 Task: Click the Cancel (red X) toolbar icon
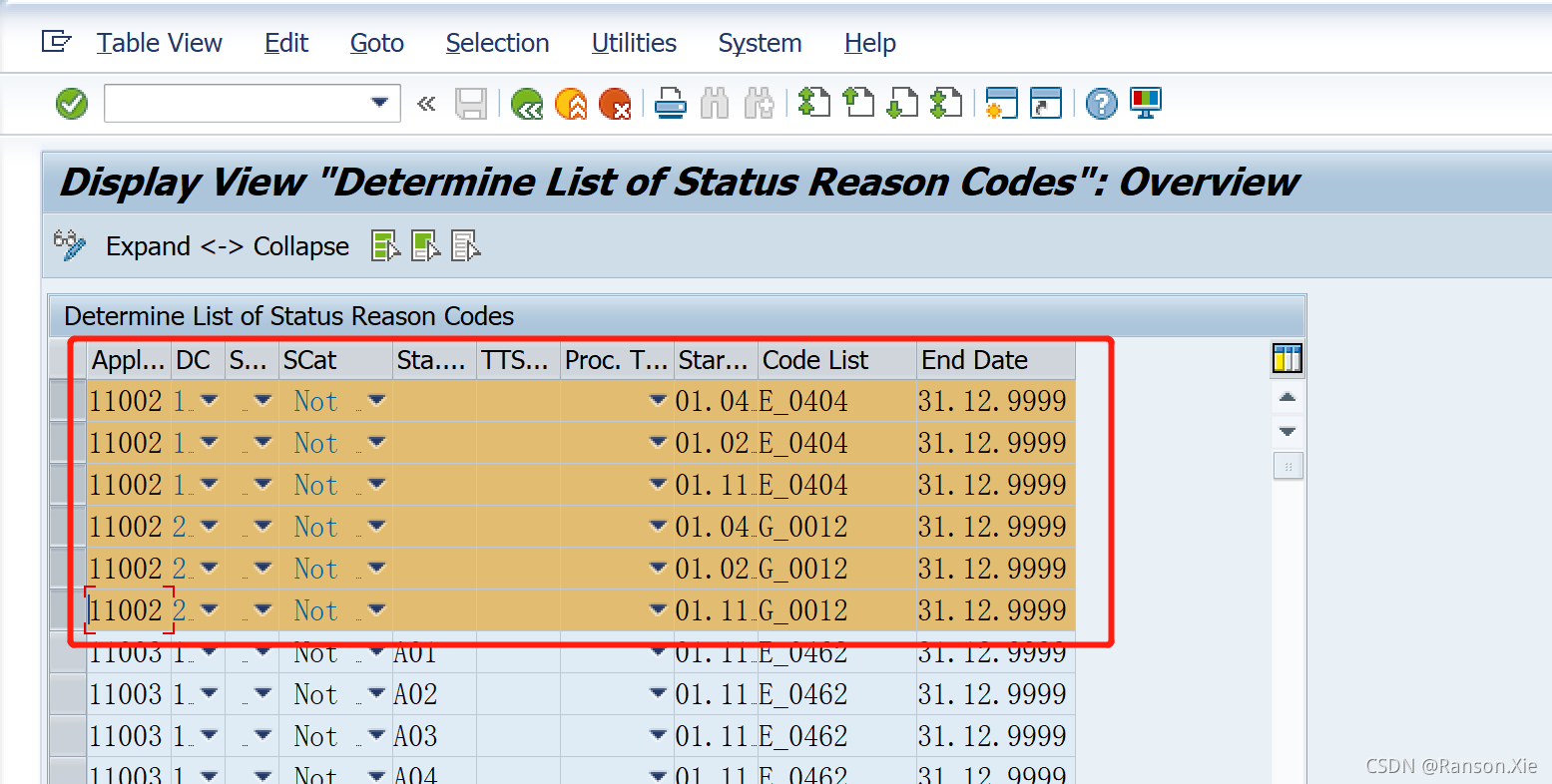point(616,103)
